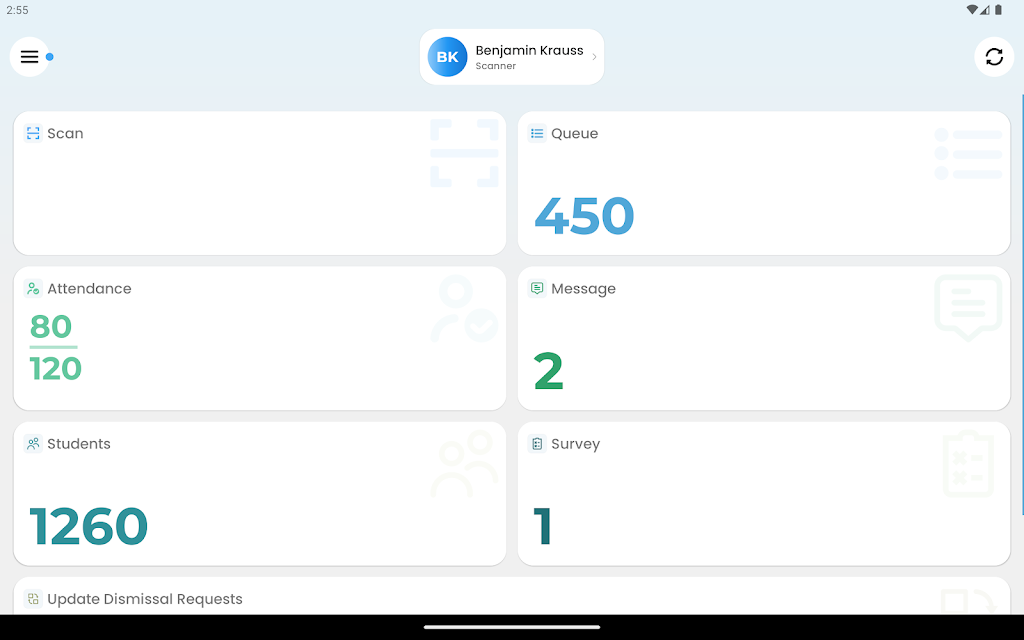1024x640 pixels.
Task: Tap the Attendance person-check icon
Action: pos(33,289)
